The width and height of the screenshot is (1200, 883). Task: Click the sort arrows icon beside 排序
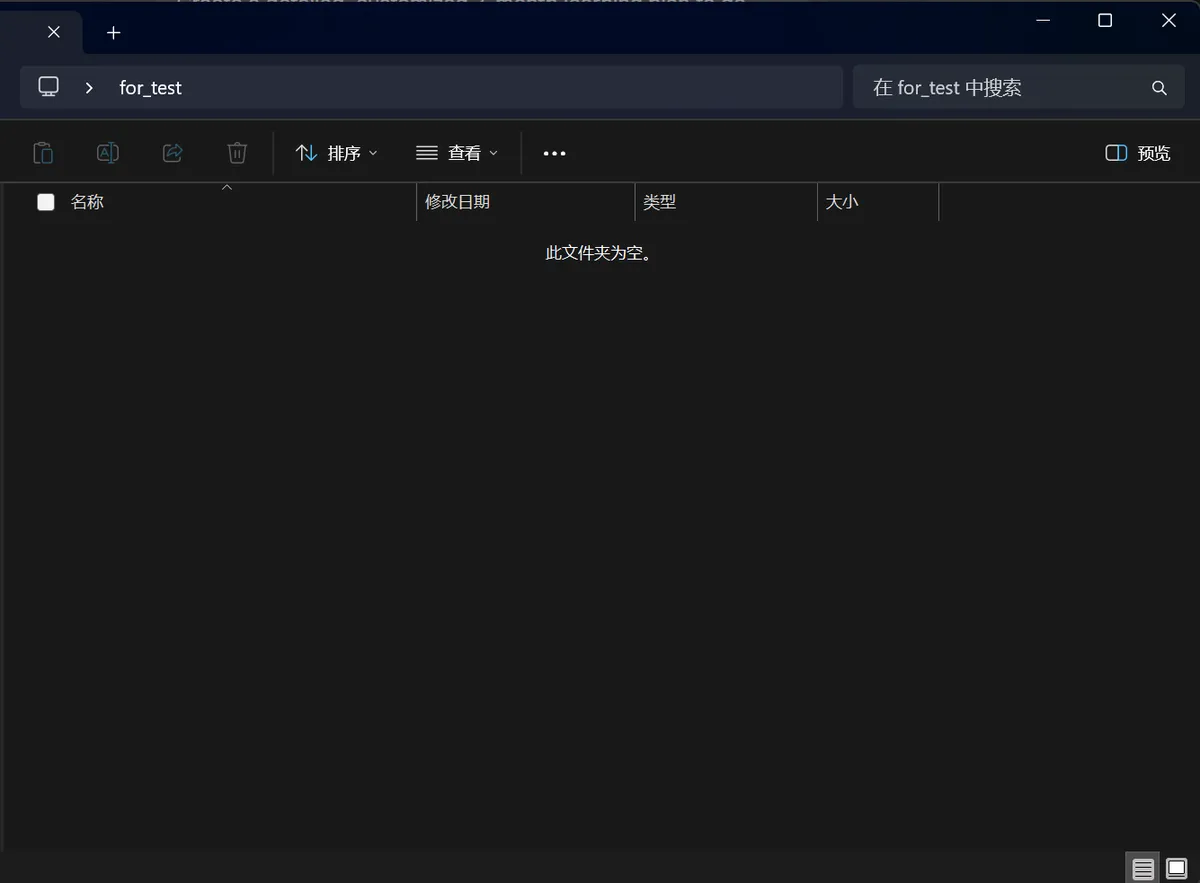(306, 152)
